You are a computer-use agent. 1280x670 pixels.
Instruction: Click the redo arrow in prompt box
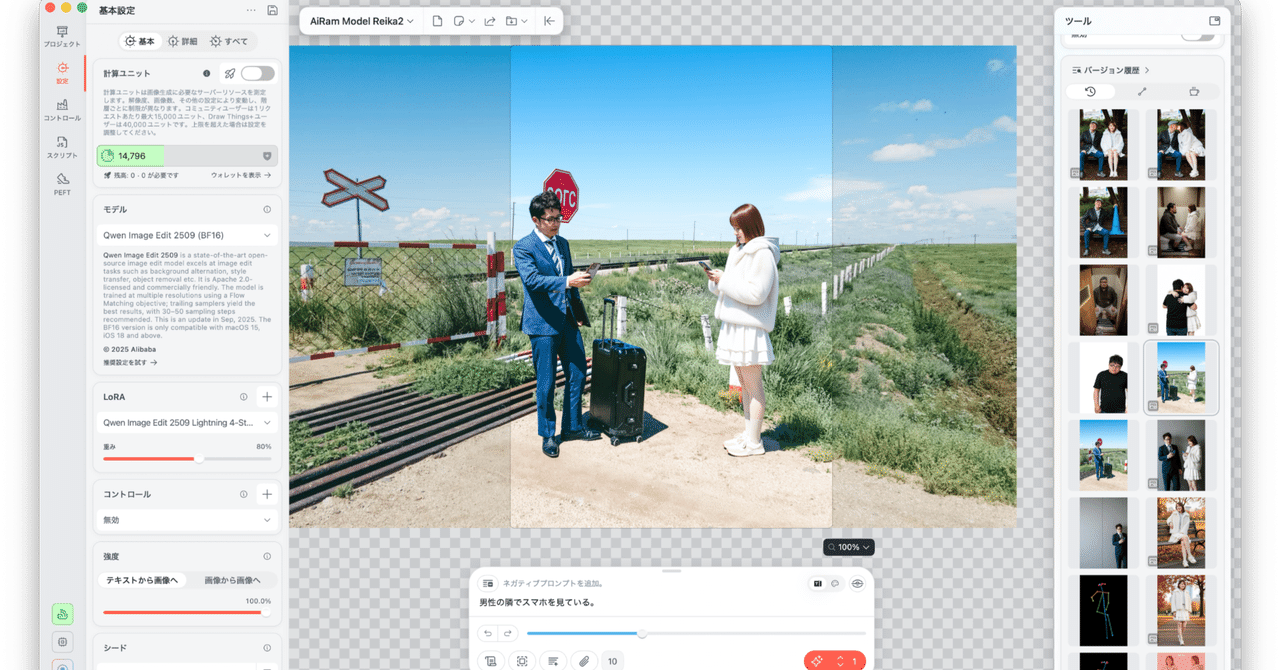508,633
